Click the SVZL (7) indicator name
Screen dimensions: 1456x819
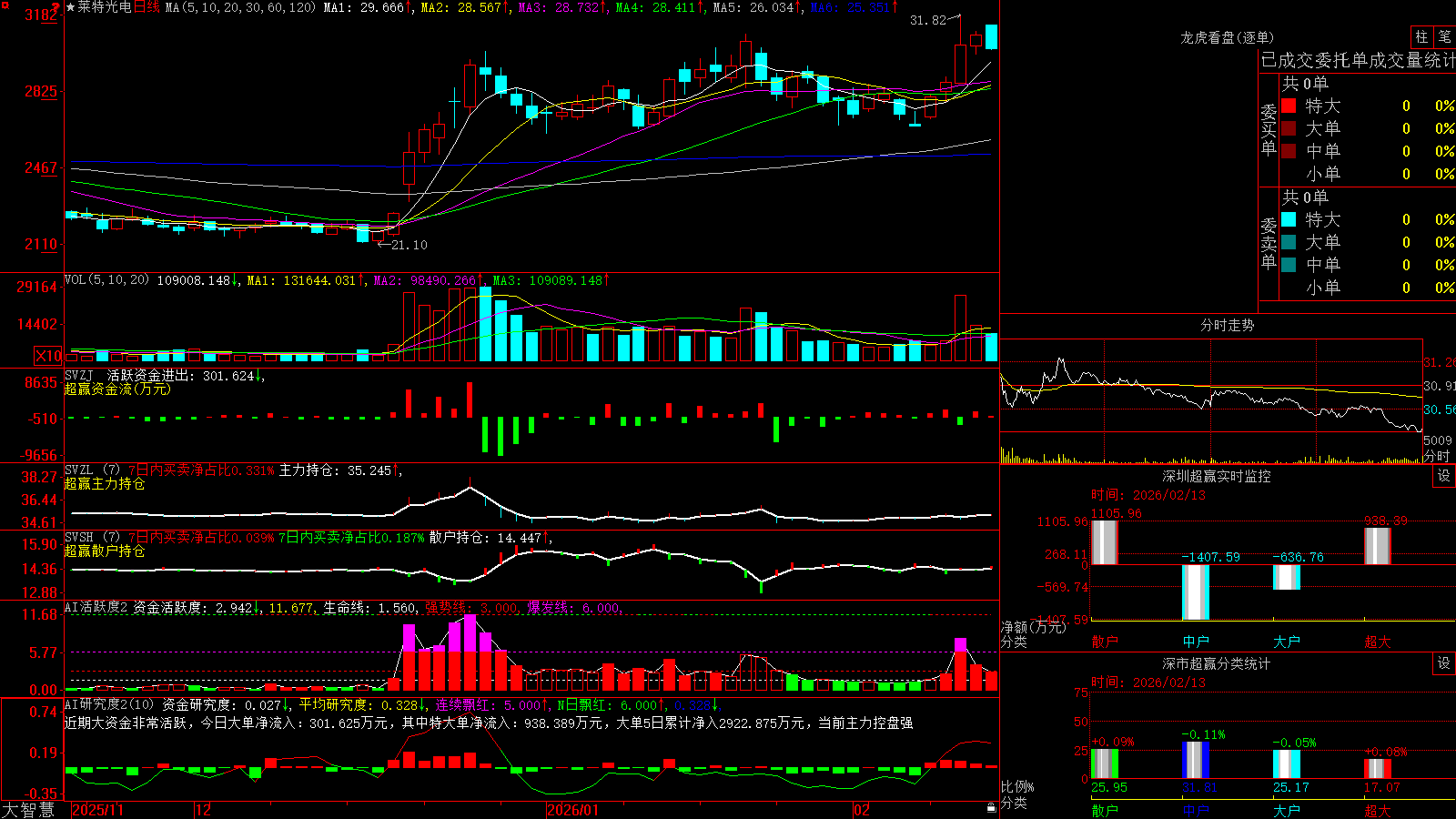click(92, 470)
